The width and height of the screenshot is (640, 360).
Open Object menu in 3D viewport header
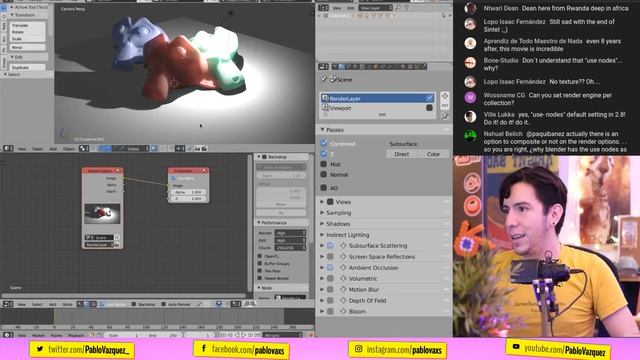click(69, 149)
